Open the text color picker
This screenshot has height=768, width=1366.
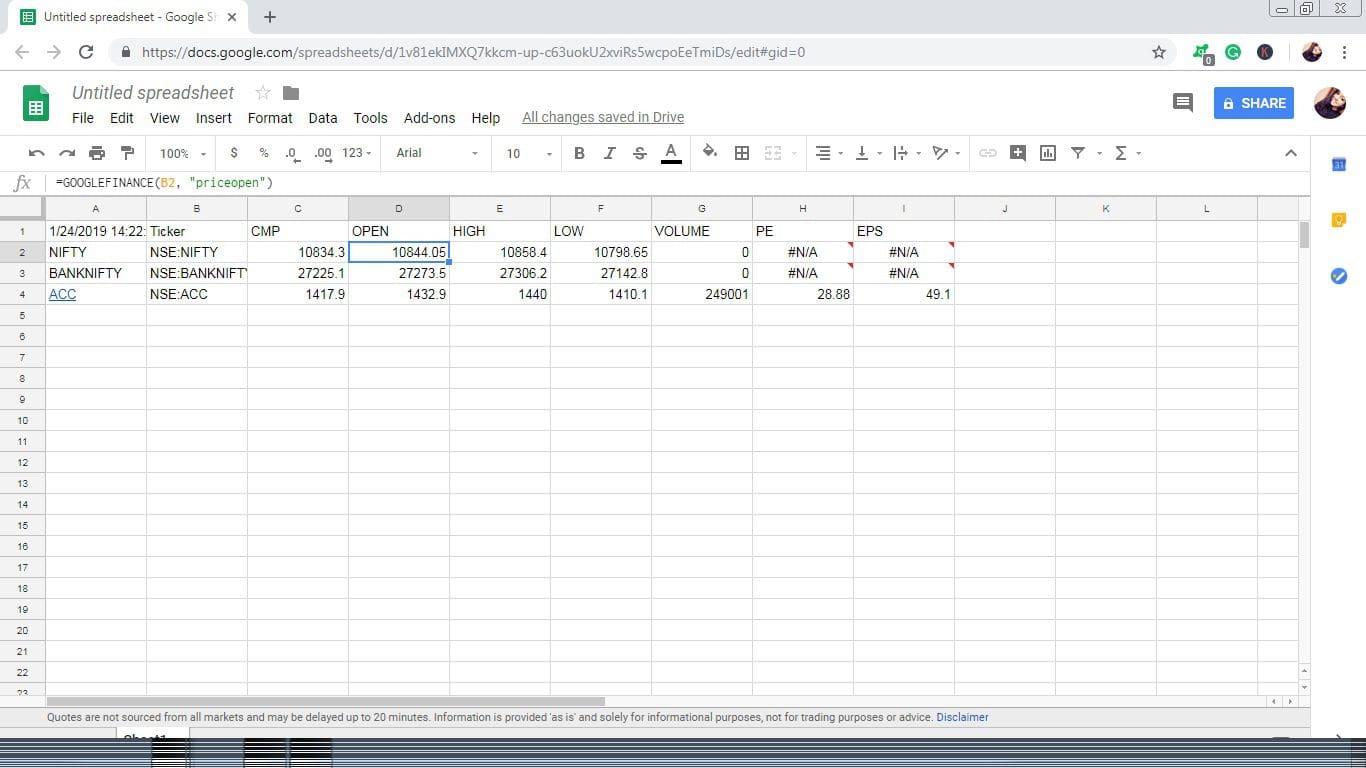click(x=671, y=153)
